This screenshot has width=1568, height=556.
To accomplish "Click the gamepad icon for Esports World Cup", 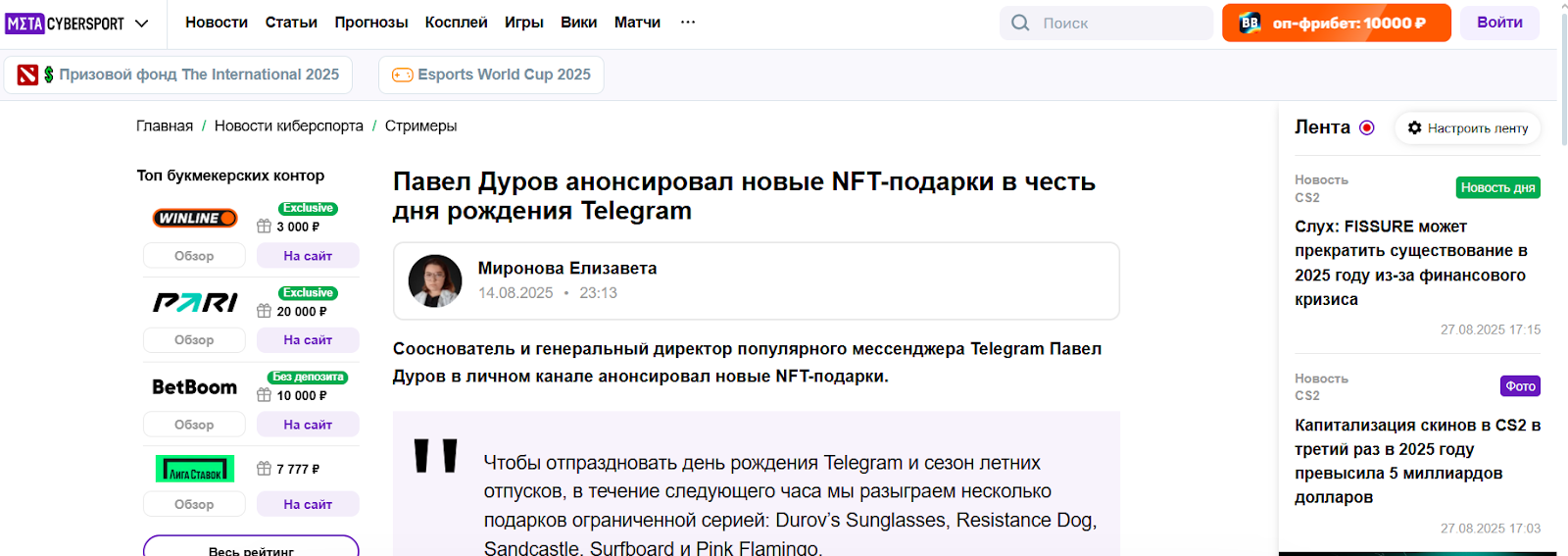I will click(403, 75).
